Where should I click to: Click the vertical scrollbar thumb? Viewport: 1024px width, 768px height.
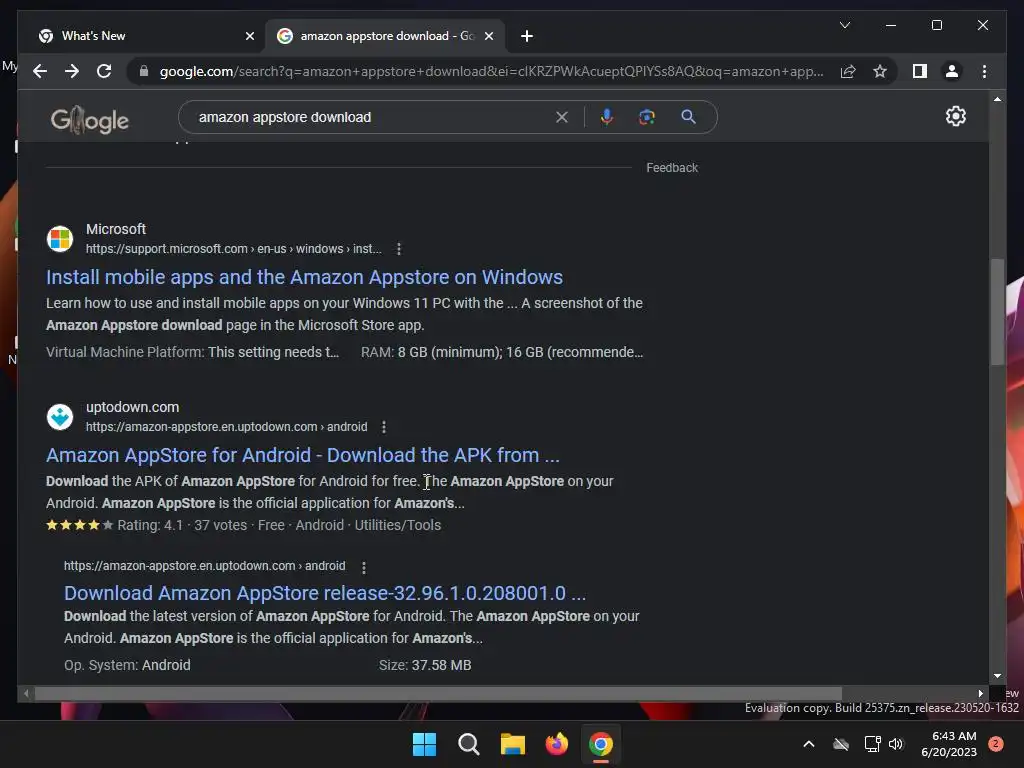tap(997, 312)
